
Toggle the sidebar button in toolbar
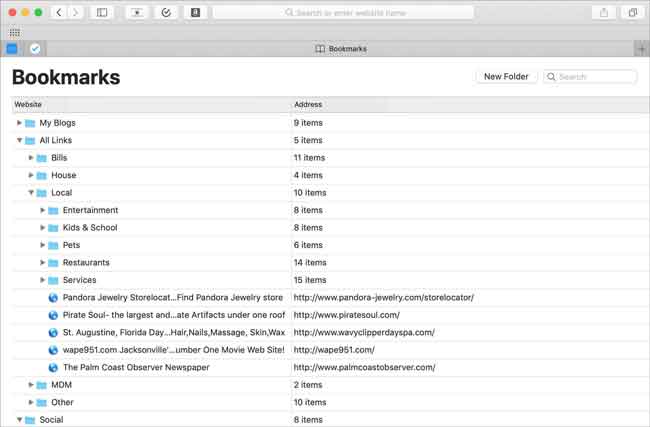(x=102, y=12)
